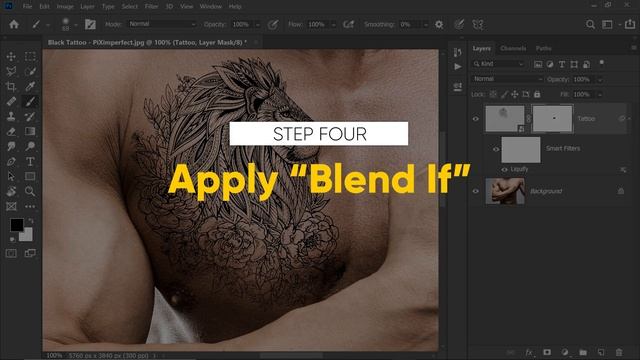Open the Edit Toolbar ellipsis
The image size is (640, 360).
tap(30, 206)
